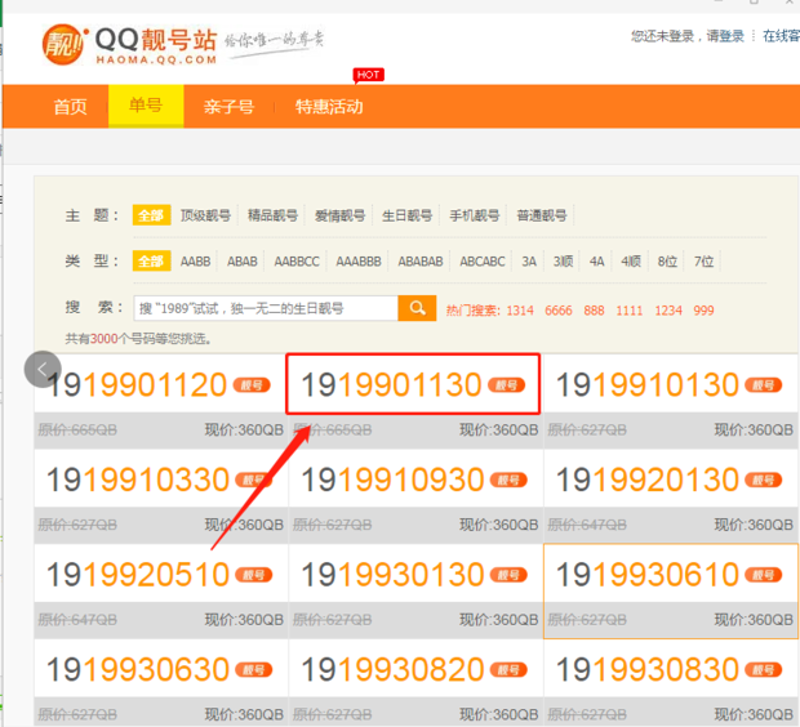Screen dimensions: 800x727
Task: Select number 1919901130
Action: click(x=391, y=385)
